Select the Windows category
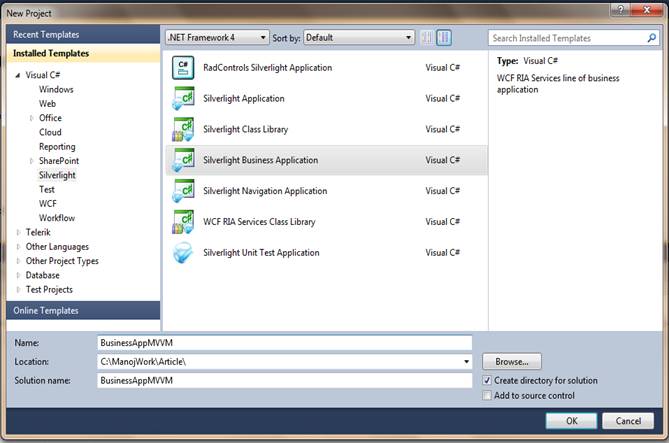This screenshot has width=669, height=443. pyautogui.click(x=56, y=90)
